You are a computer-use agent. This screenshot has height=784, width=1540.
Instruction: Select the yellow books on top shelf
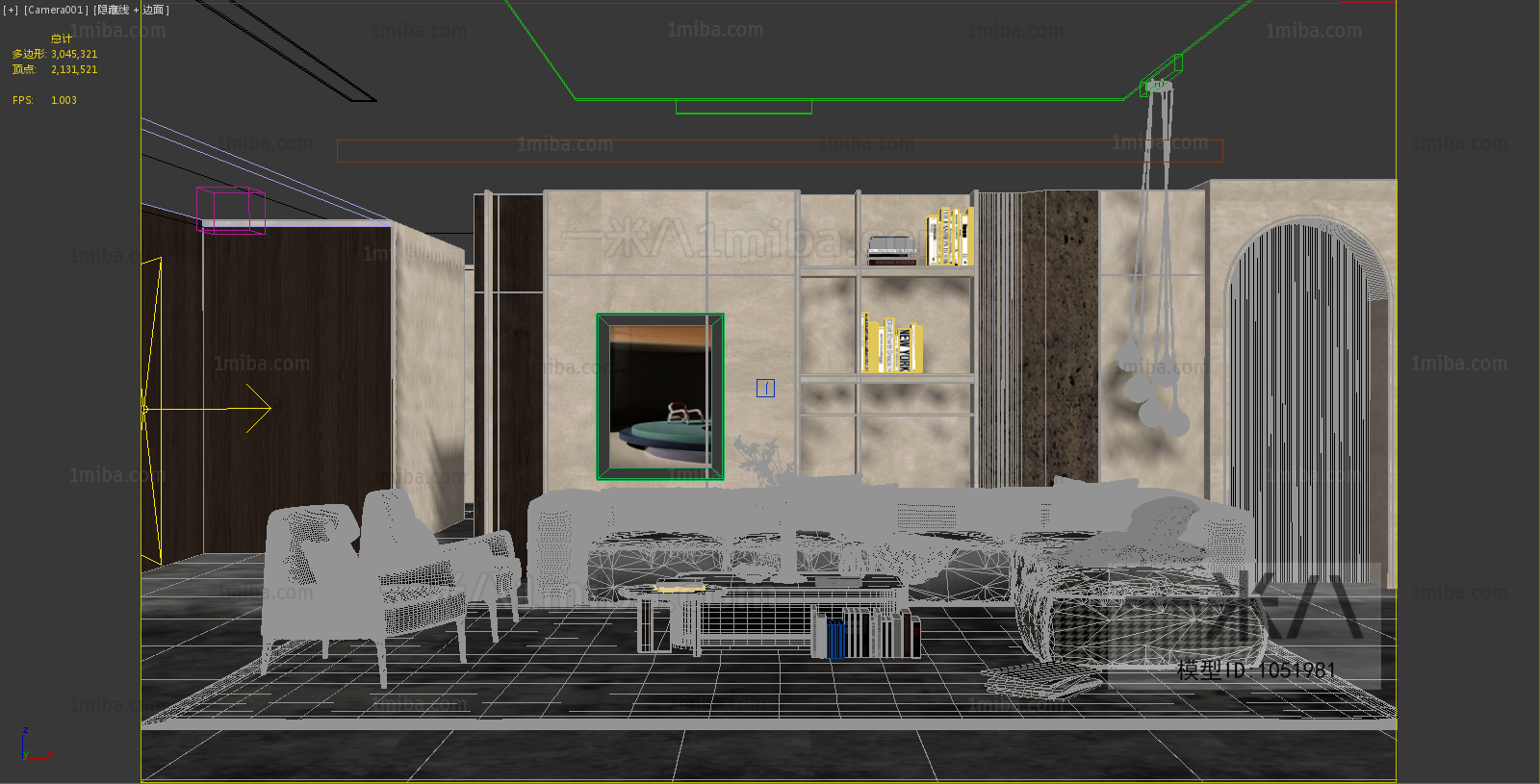[950, 237]
